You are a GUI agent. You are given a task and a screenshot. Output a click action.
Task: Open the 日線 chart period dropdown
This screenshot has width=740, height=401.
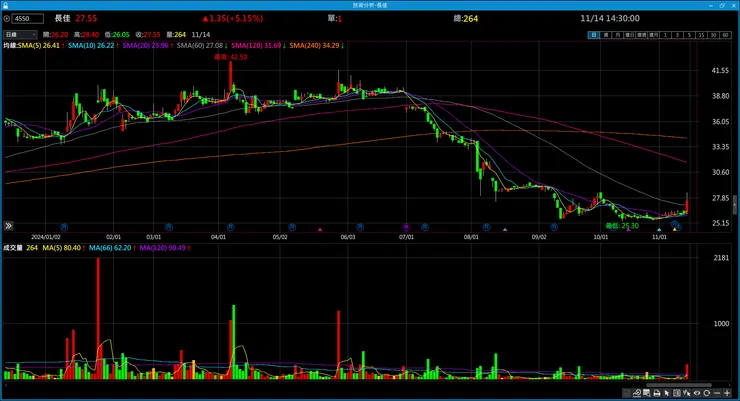point(20,34)
